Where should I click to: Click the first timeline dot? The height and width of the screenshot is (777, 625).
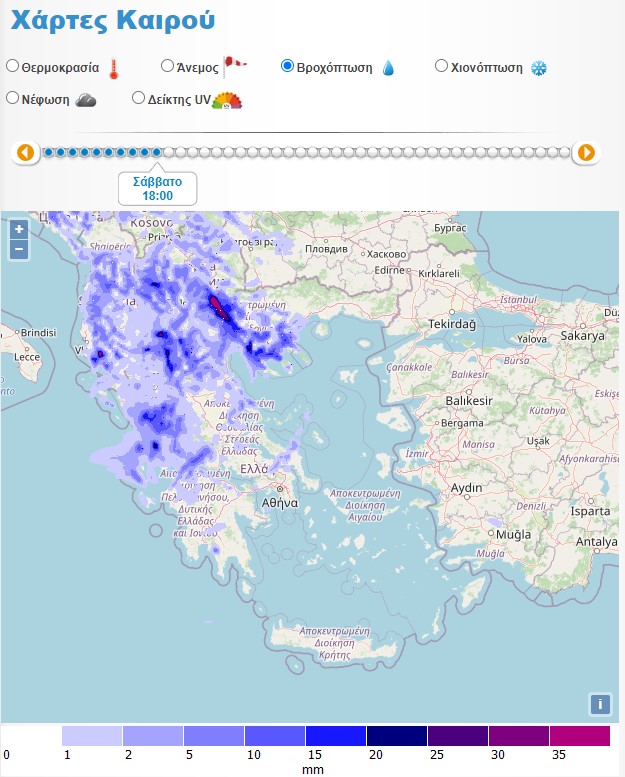pos(49,152)
